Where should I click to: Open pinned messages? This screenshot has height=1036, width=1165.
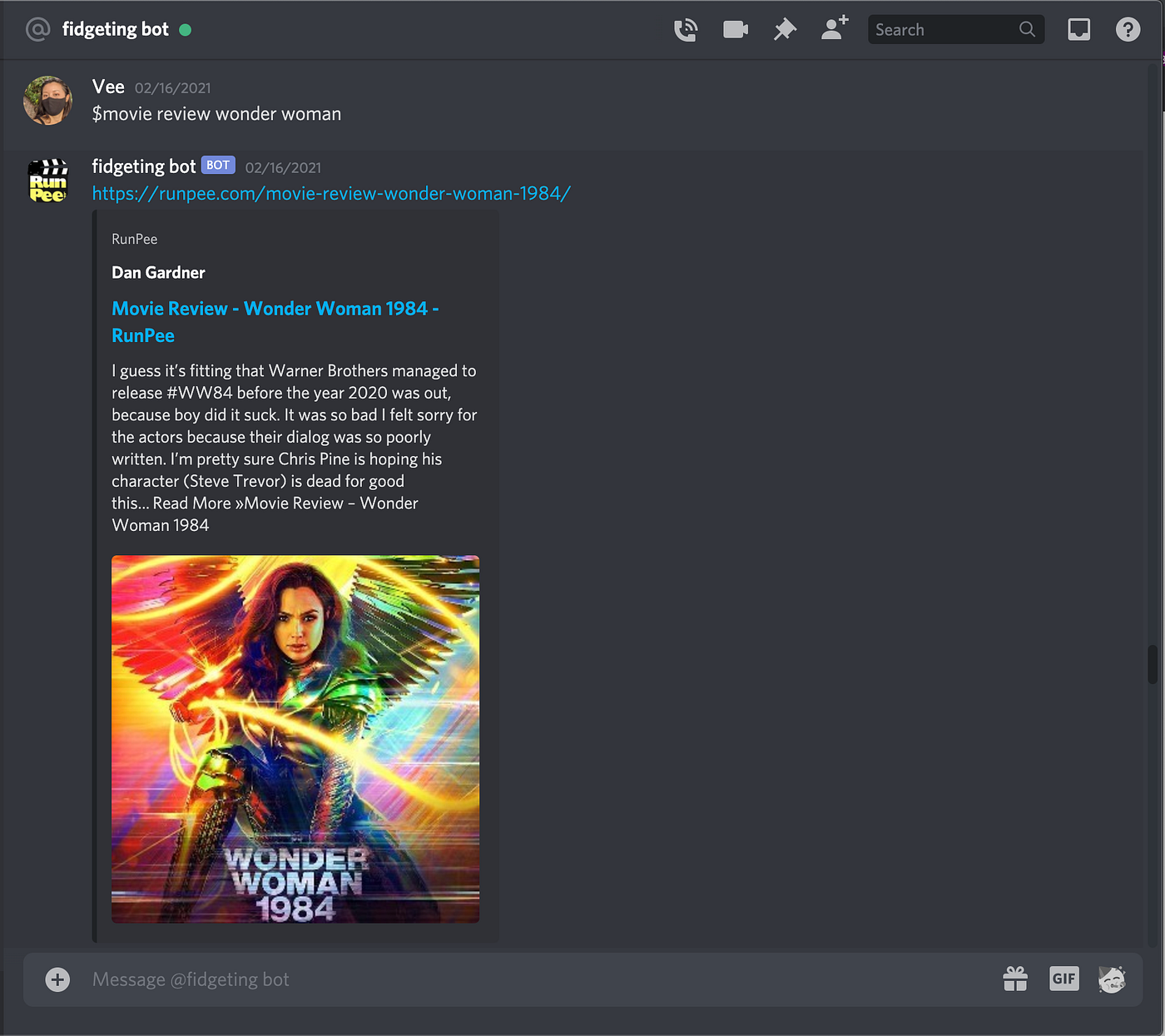coord(784,29)
